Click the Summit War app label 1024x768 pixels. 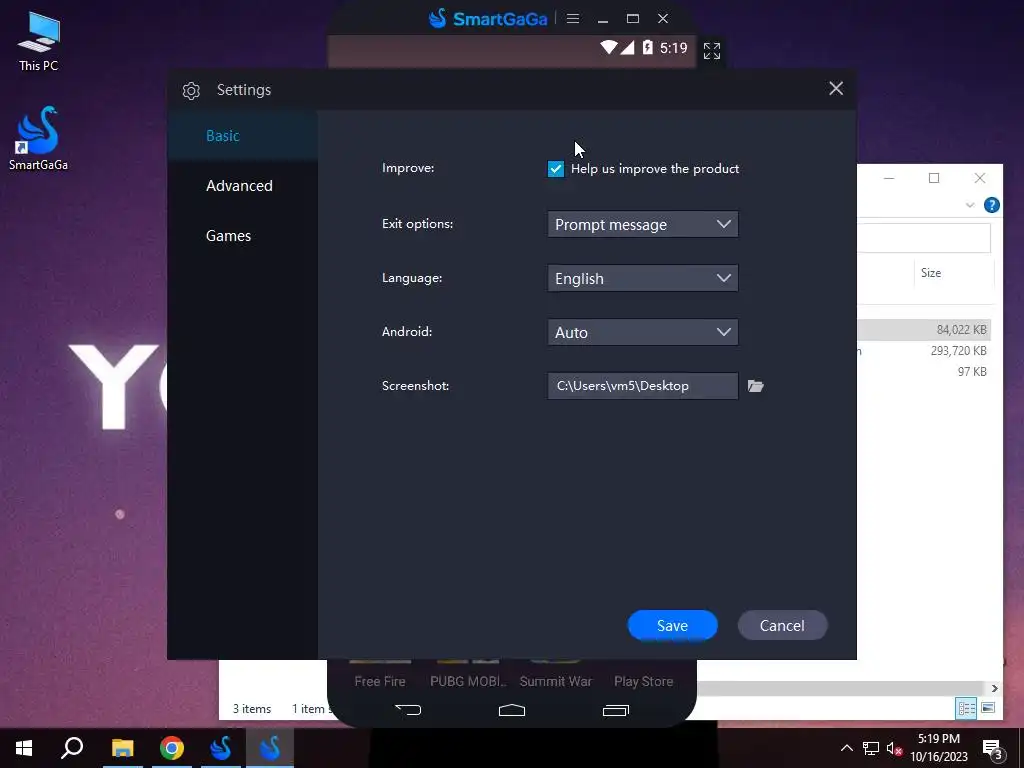(x=556, y=681)
